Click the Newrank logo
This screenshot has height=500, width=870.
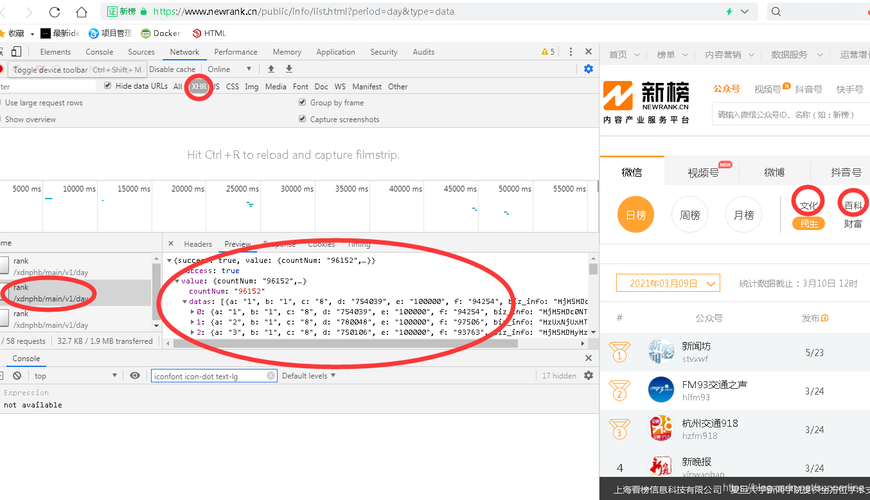pyautogui.click(x=646, y=102)
